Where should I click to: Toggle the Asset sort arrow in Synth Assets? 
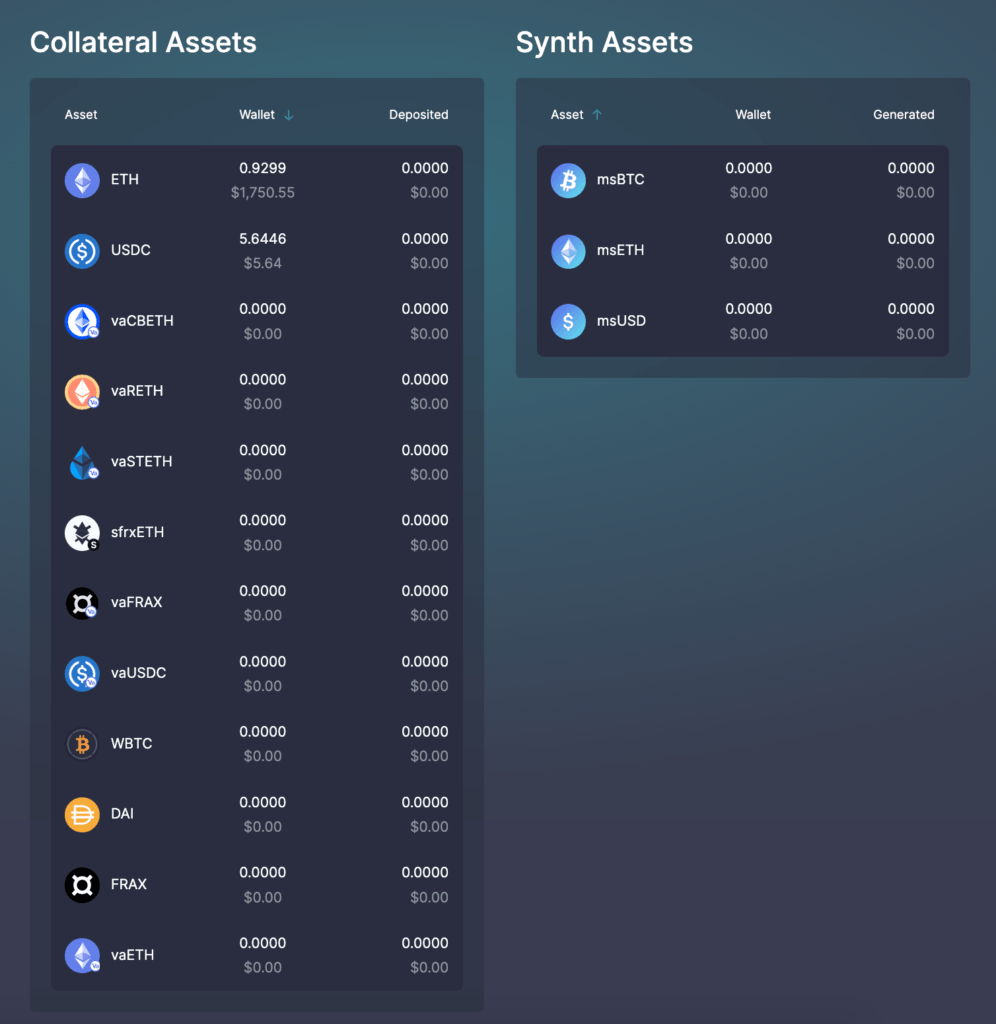[x=597, y=115]
